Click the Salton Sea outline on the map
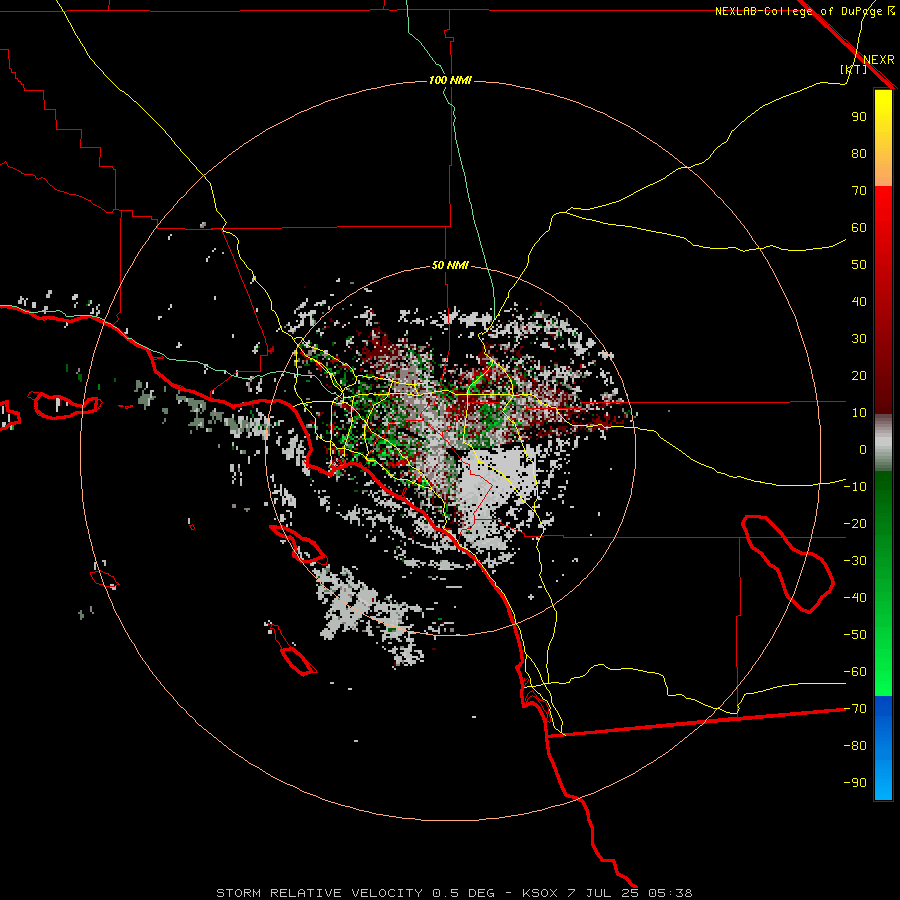 788,564
